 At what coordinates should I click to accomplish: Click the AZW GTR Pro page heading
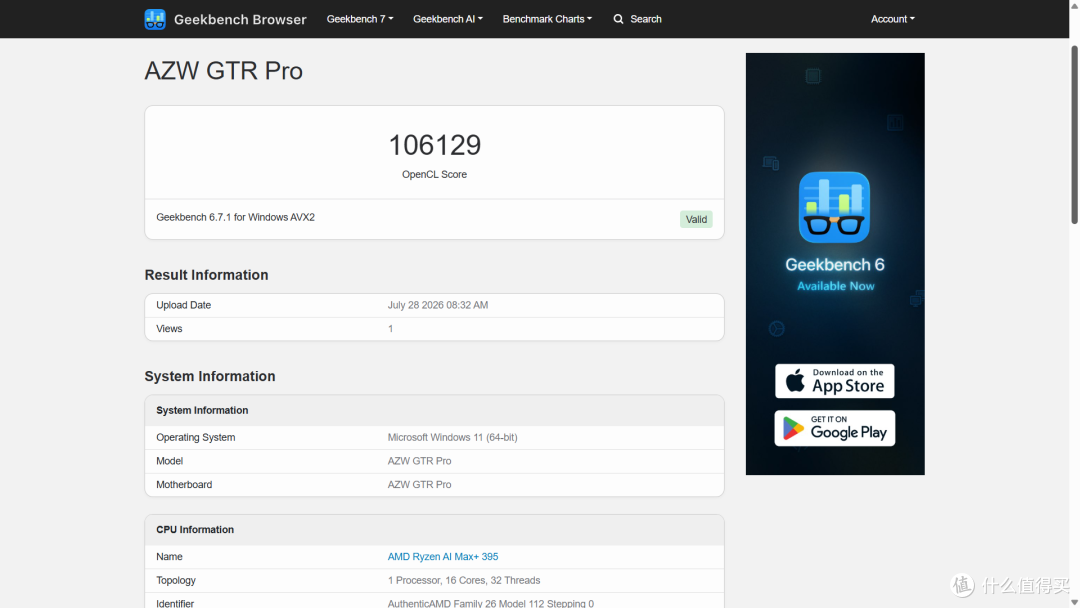(x=223, y=71)
